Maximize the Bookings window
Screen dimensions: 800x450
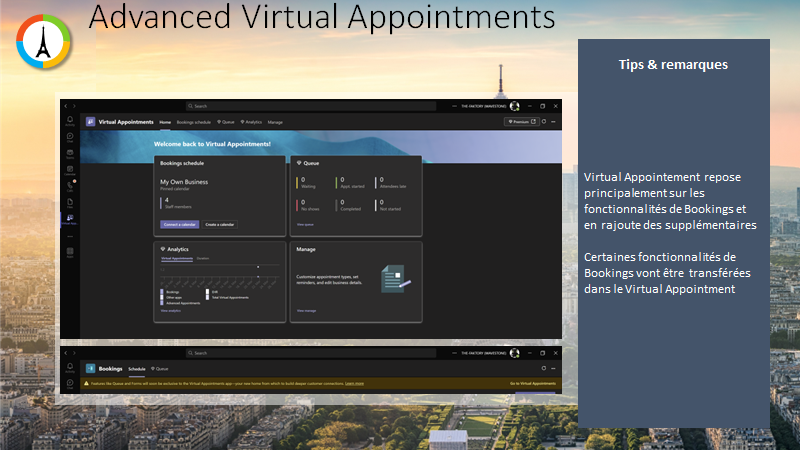542,353
